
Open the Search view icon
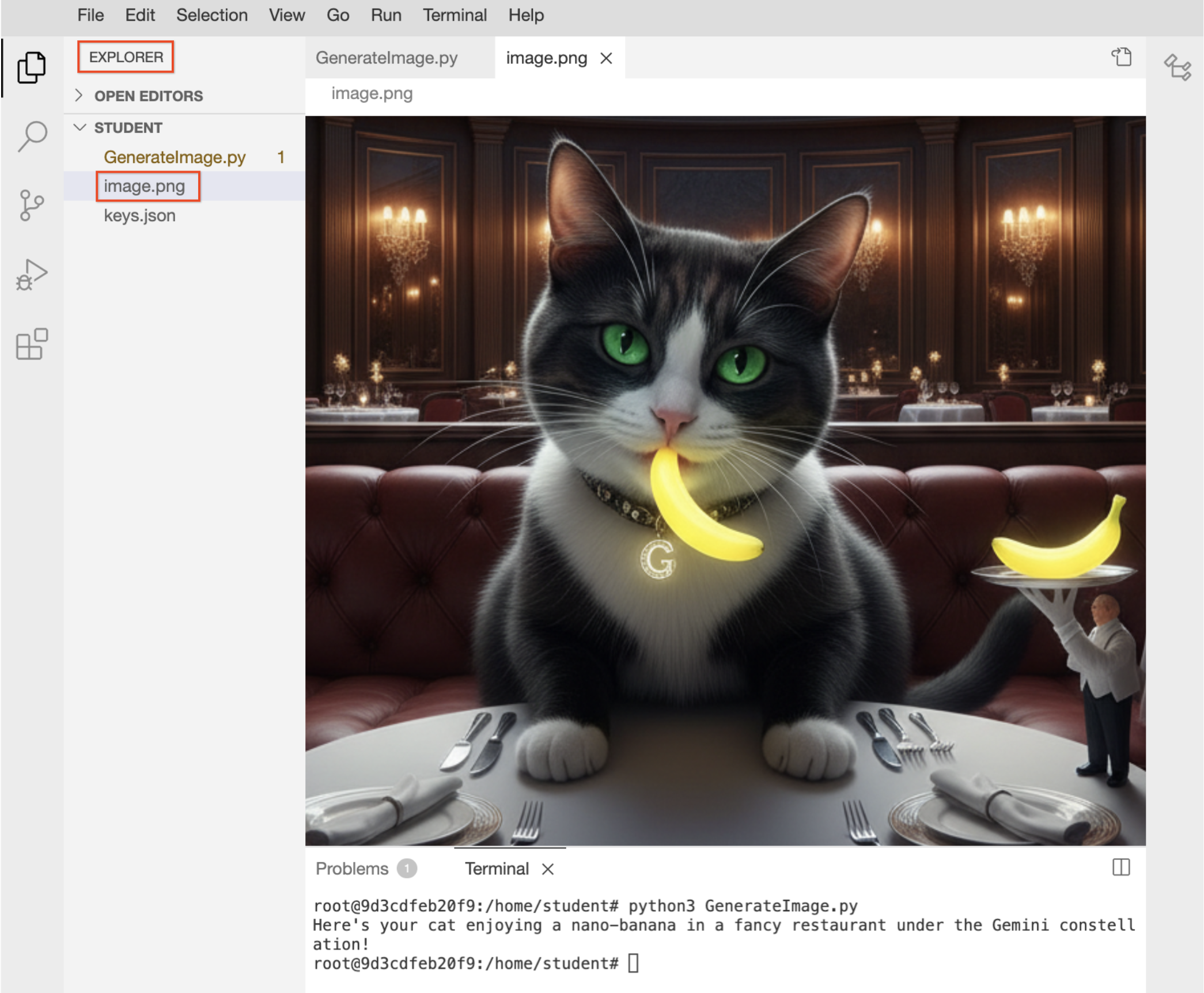32,136
